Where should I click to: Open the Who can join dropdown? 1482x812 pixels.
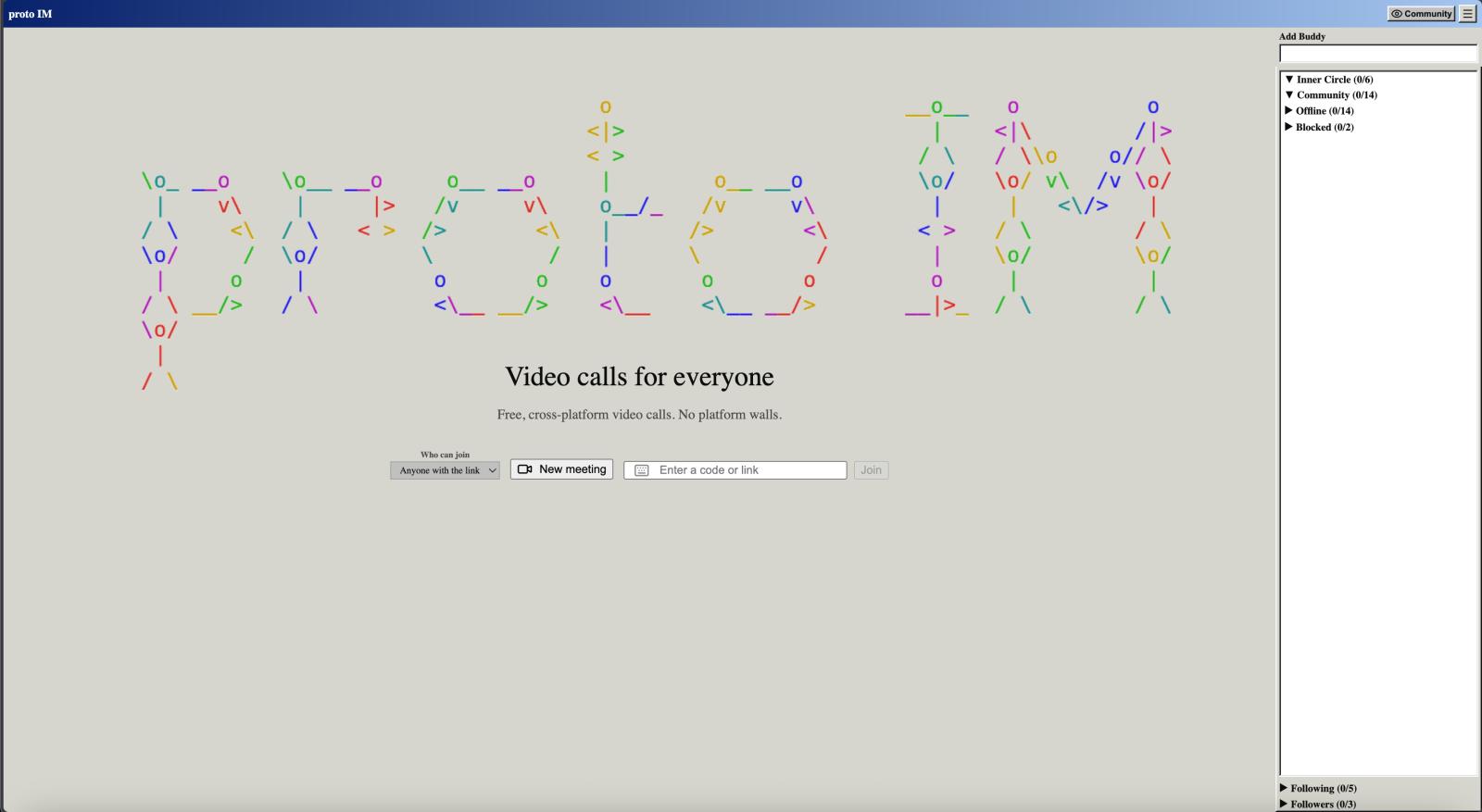click(x=445, y=470)
